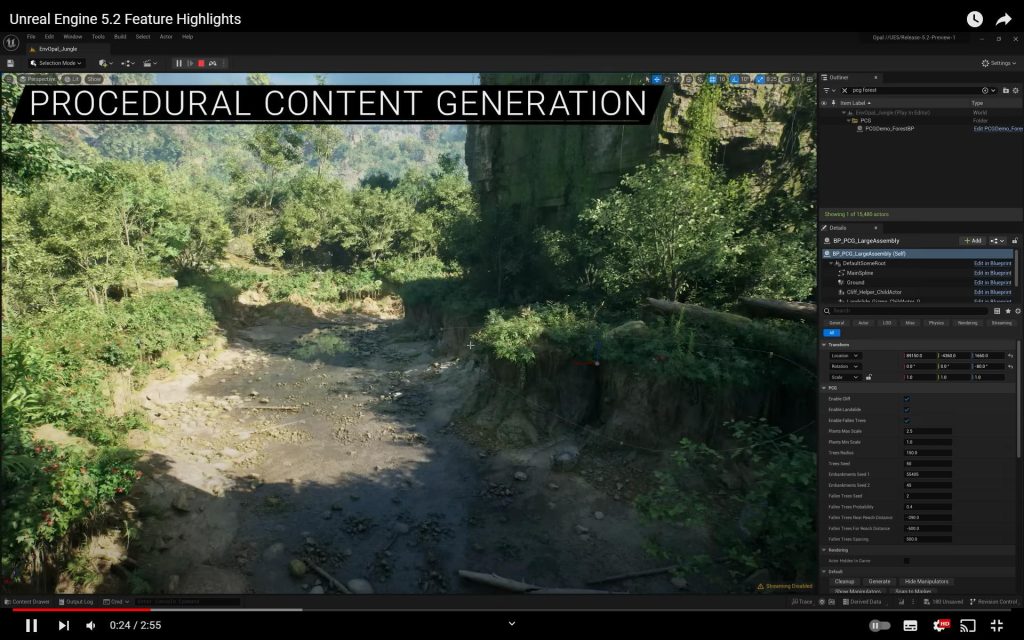Switch to the Physics tab in Details
Image resolution: width=1024 pixels, height=640 pixels.
935,323
